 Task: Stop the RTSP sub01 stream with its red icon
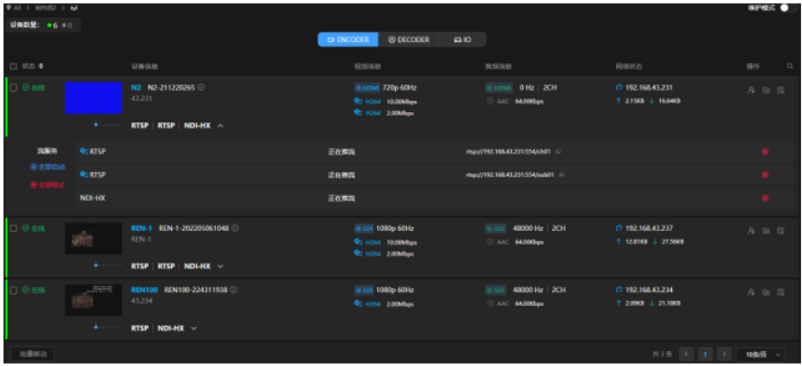tap(765, 175)
